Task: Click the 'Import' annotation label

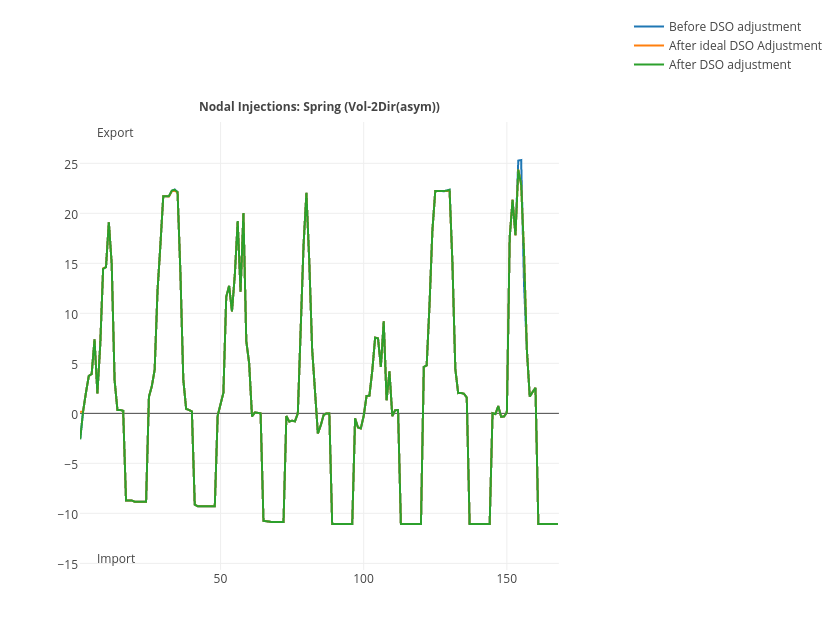Action: point(116,559)
